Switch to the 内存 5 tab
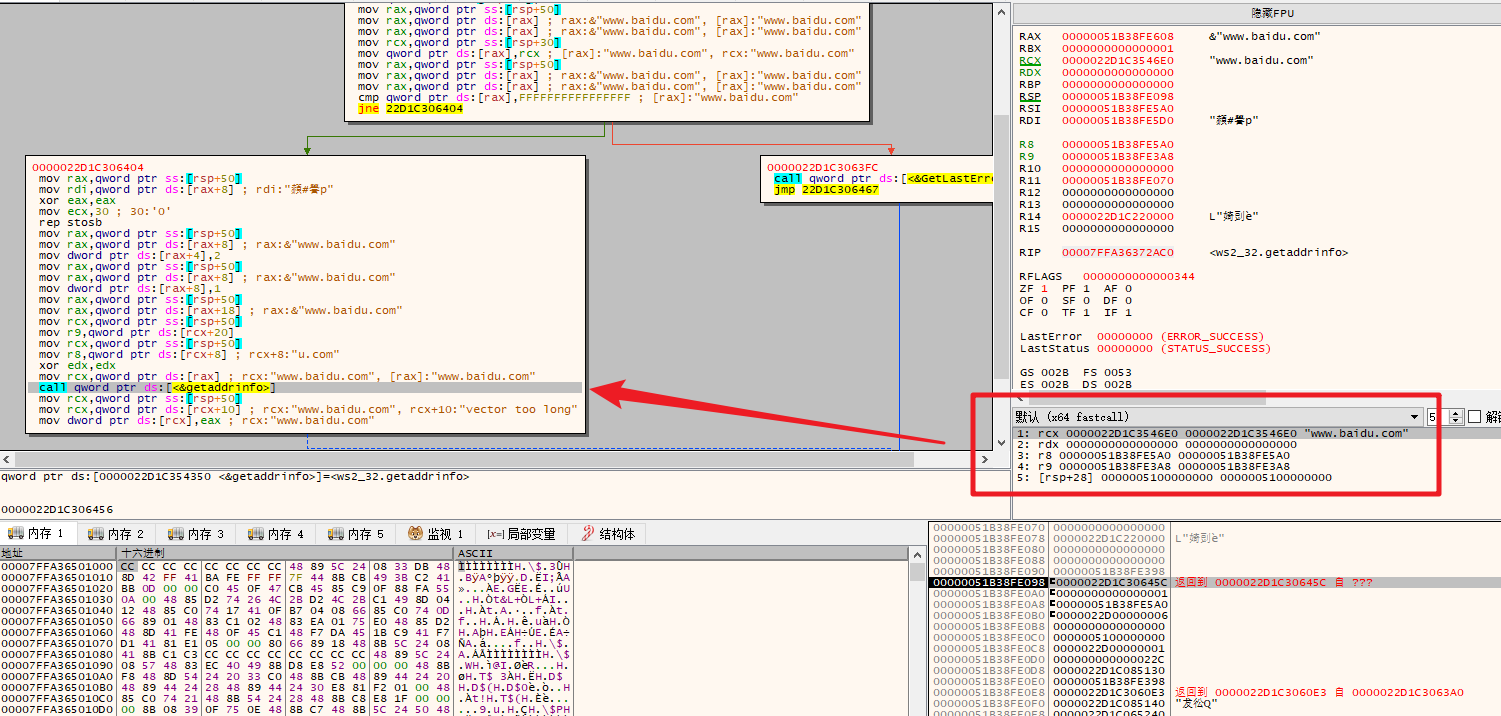This screenshot has height=716, width=1501. [357, 534]
